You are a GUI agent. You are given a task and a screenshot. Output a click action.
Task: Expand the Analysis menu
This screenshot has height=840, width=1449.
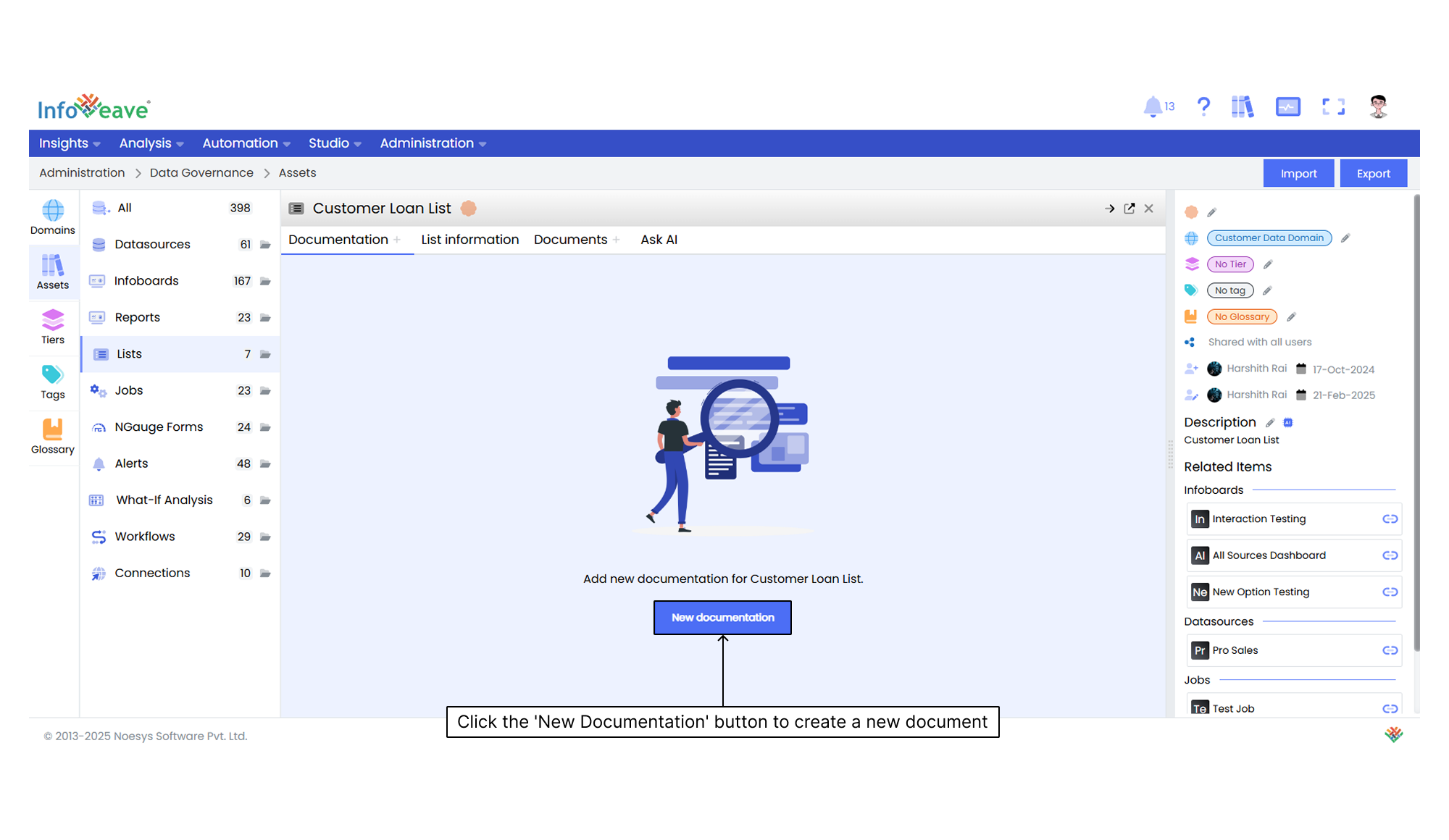coord(151,143)
